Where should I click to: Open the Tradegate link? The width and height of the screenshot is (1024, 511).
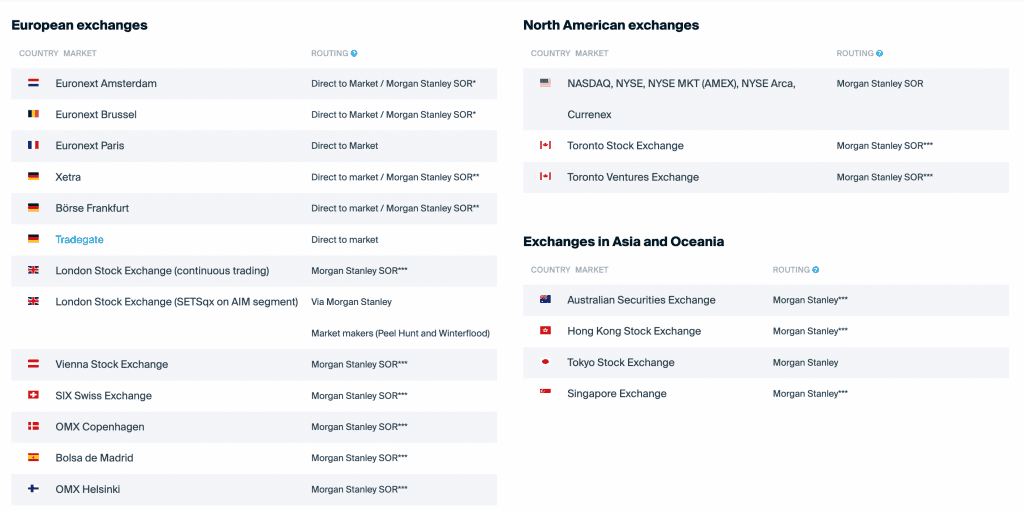(79, 240)
